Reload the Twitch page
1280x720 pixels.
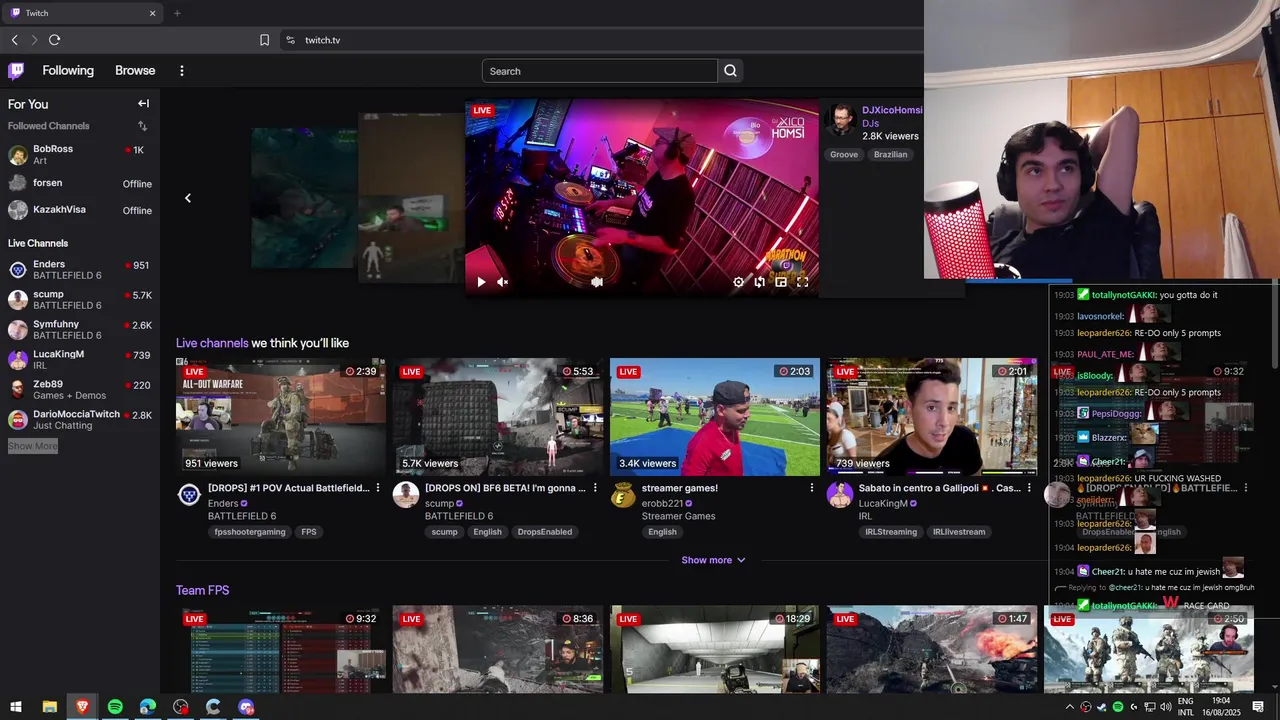[x=54, y=40]
